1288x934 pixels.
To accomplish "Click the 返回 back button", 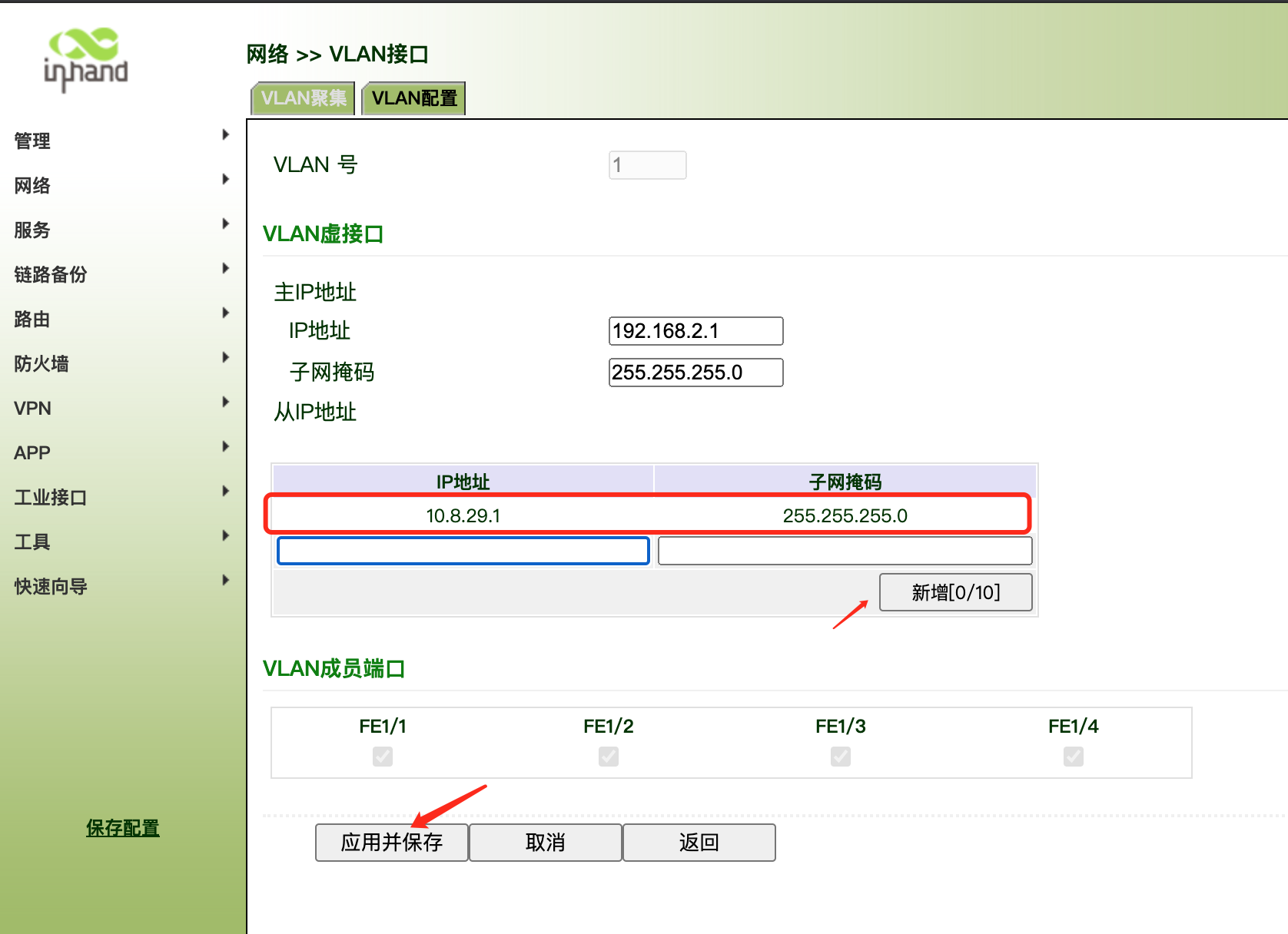I will (699, 843).
